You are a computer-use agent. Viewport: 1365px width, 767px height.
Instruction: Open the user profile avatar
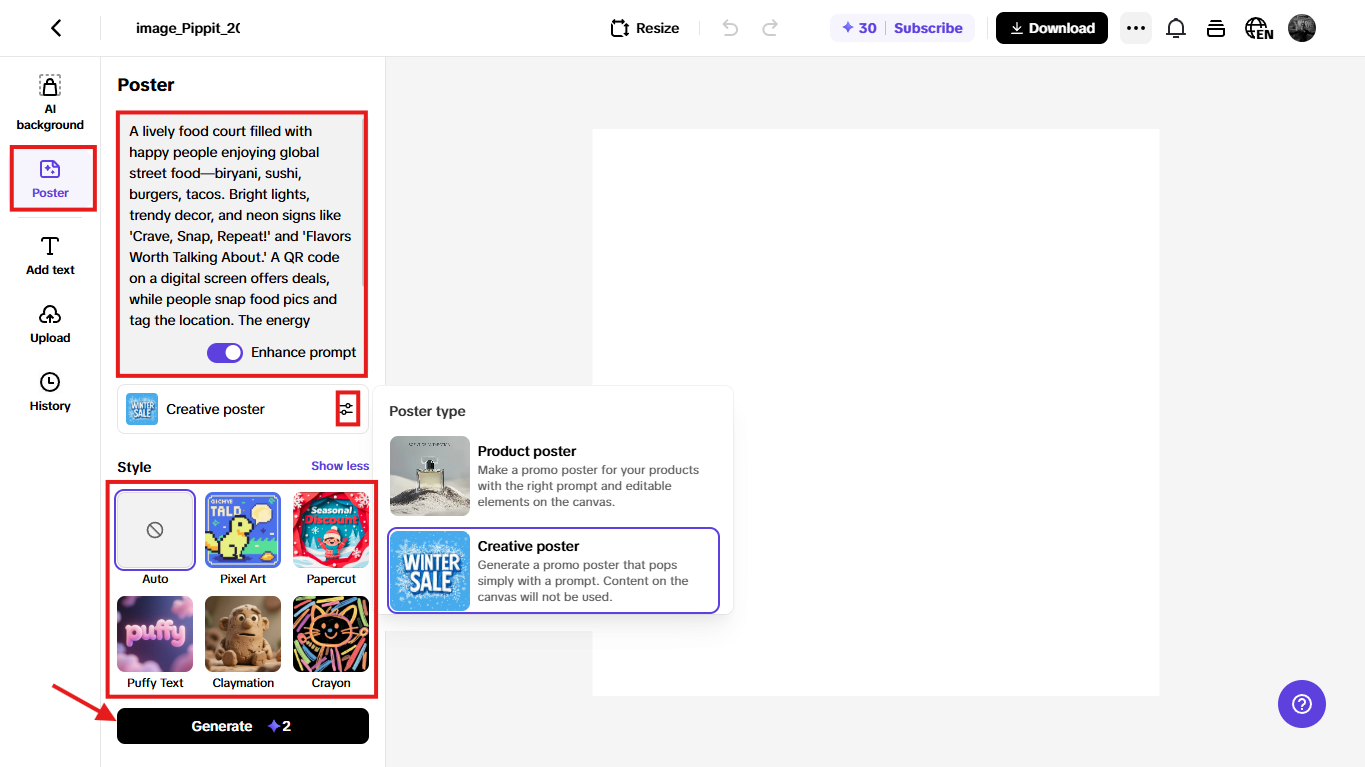(1302, 28)
